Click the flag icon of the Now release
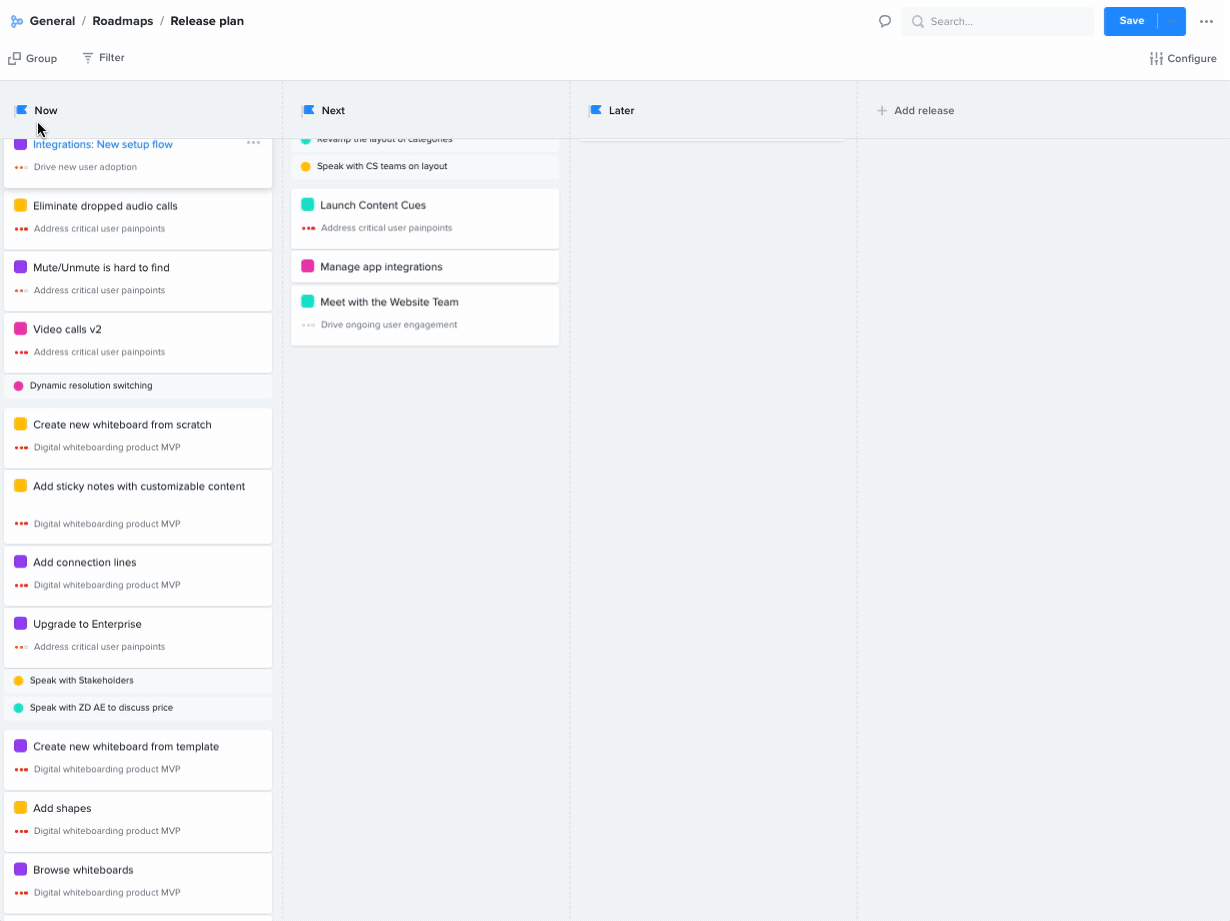1230x921 pixels. (x=22, y=110)
